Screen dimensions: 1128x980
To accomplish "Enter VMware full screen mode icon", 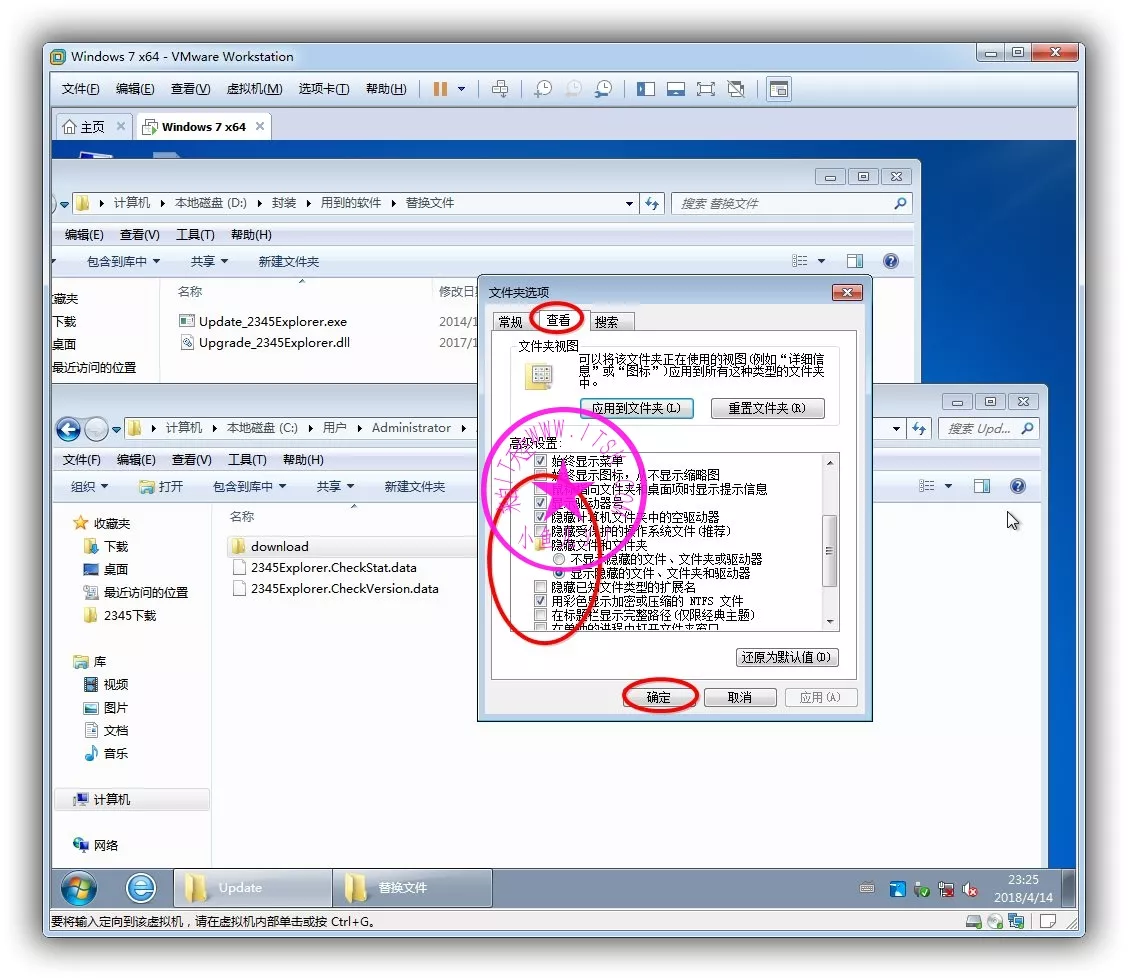I will click(x=706, y=89).
